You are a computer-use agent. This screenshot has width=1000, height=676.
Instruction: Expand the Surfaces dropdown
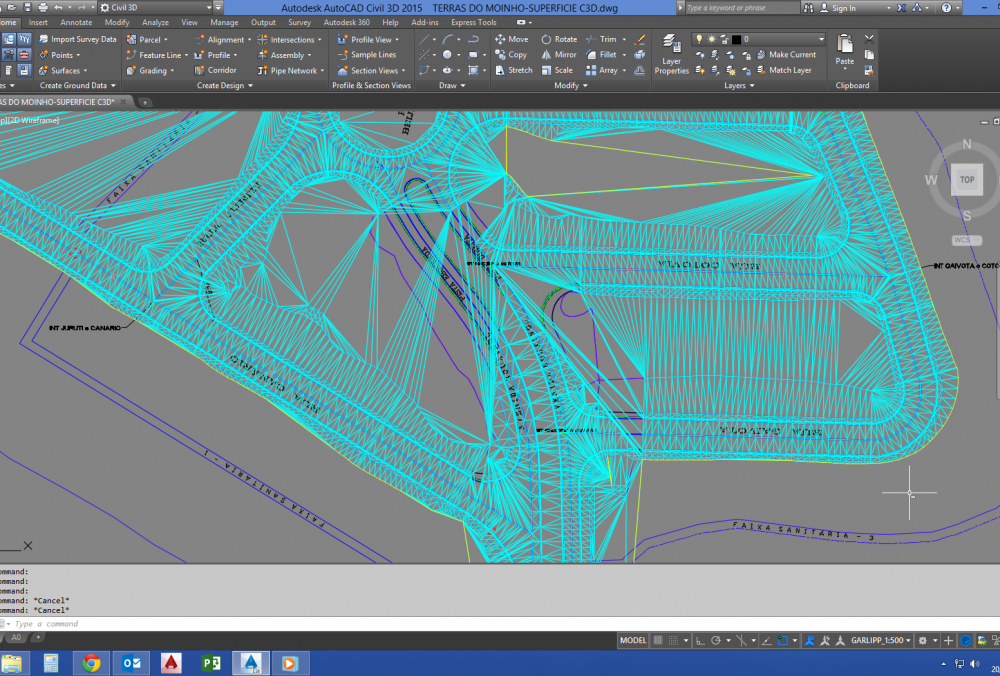[x=85, y=71]
